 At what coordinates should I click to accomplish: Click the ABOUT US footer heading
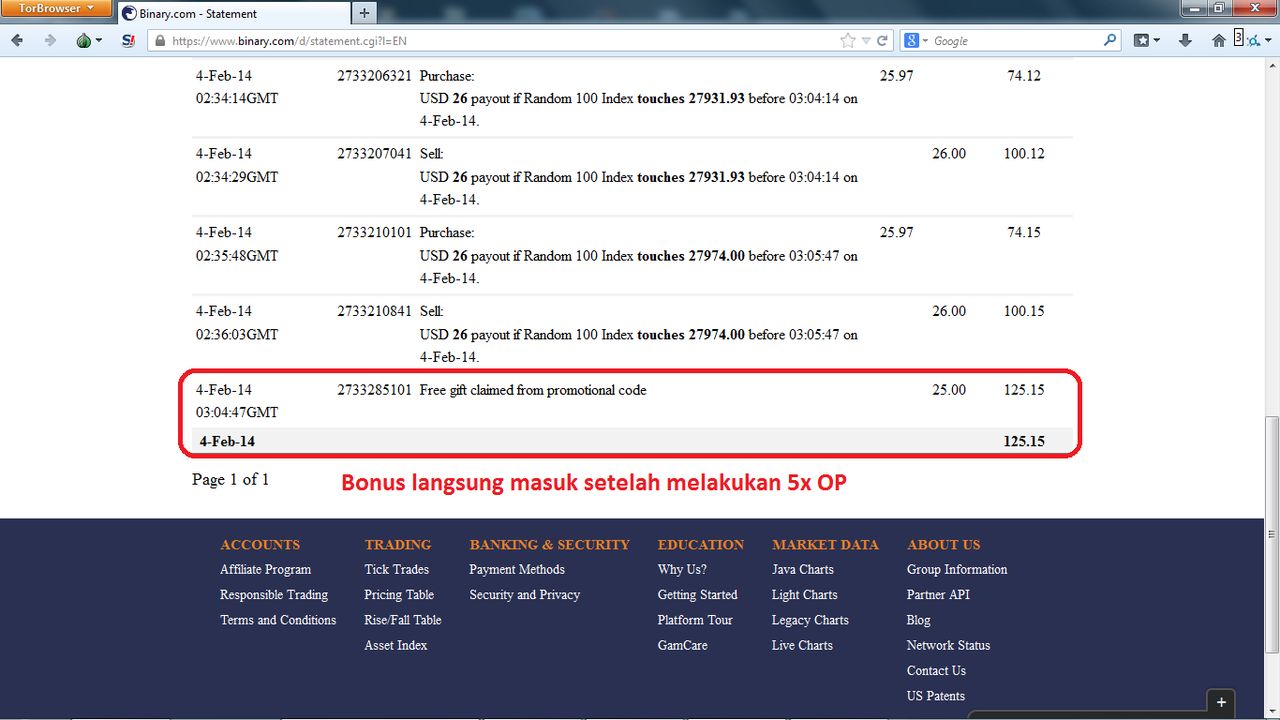pyautogui.click(x=943, y=545)
